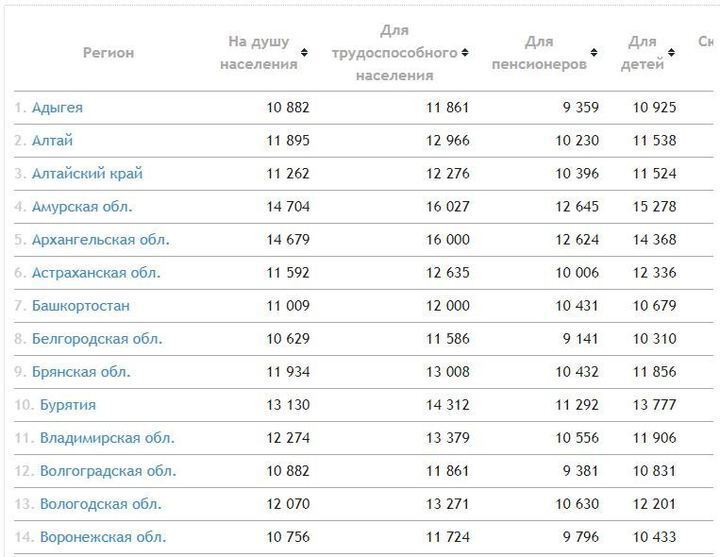
Task: Click the Белгородская обл. link
Action: coord(97,338)
